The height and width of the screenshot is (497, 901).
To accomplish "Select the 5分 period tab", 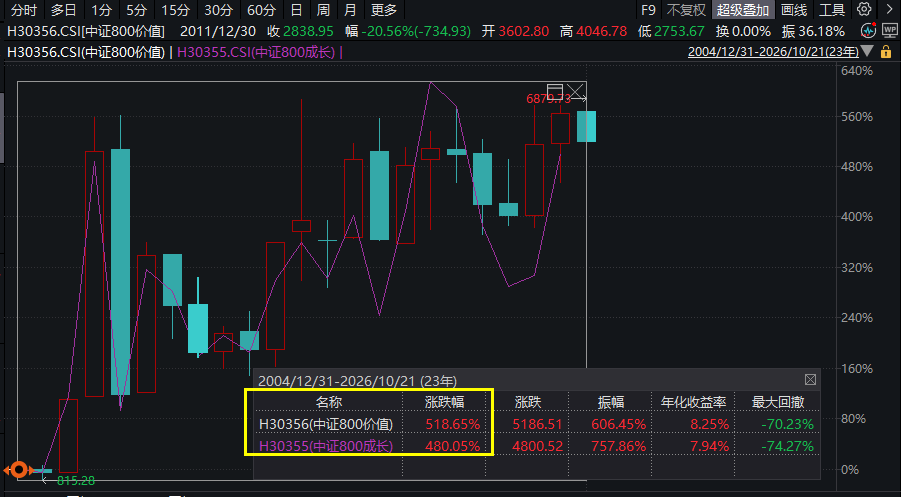I will pos(137,10).
